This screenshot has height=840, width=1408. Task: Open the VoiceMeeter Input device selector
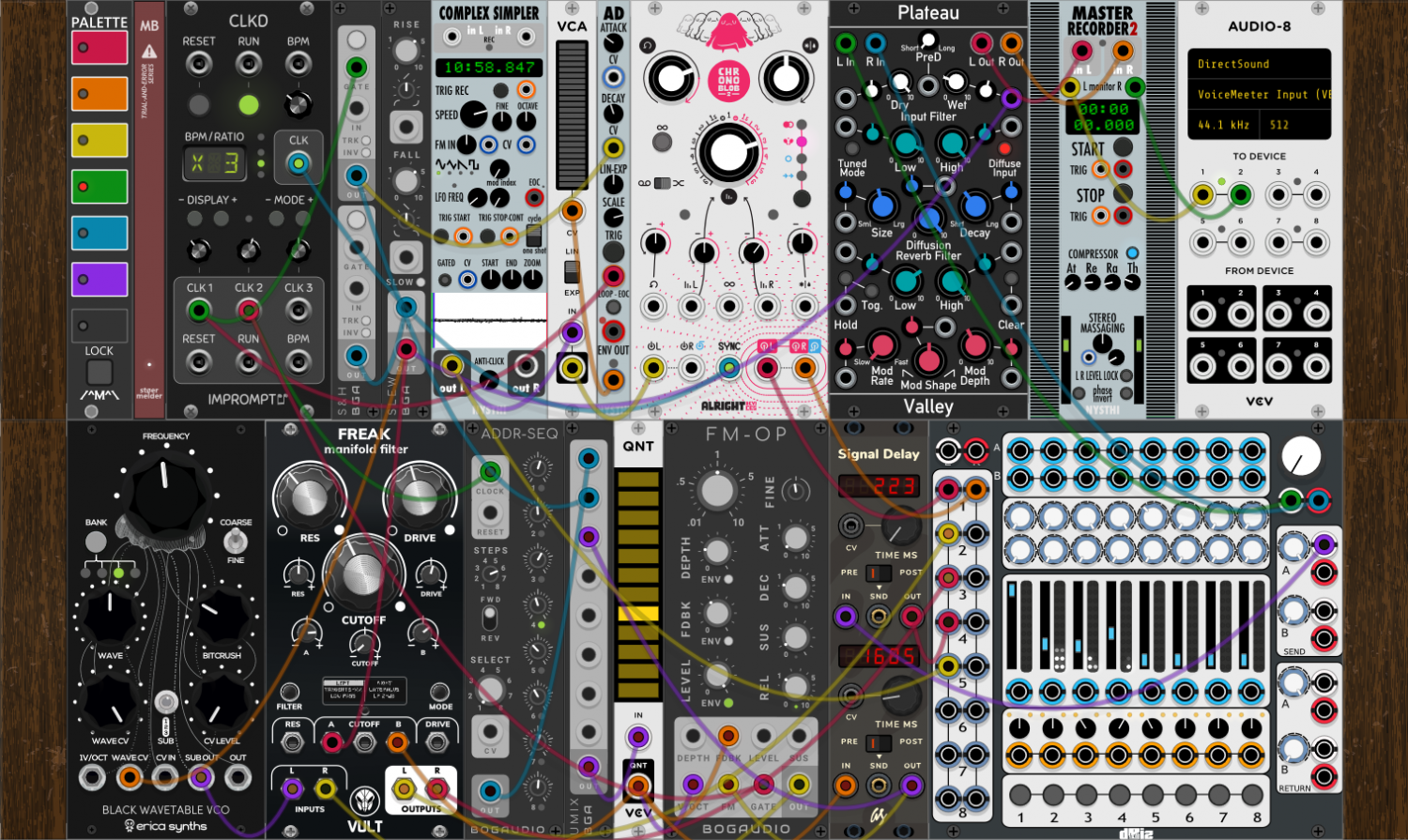coord(1259,94)
